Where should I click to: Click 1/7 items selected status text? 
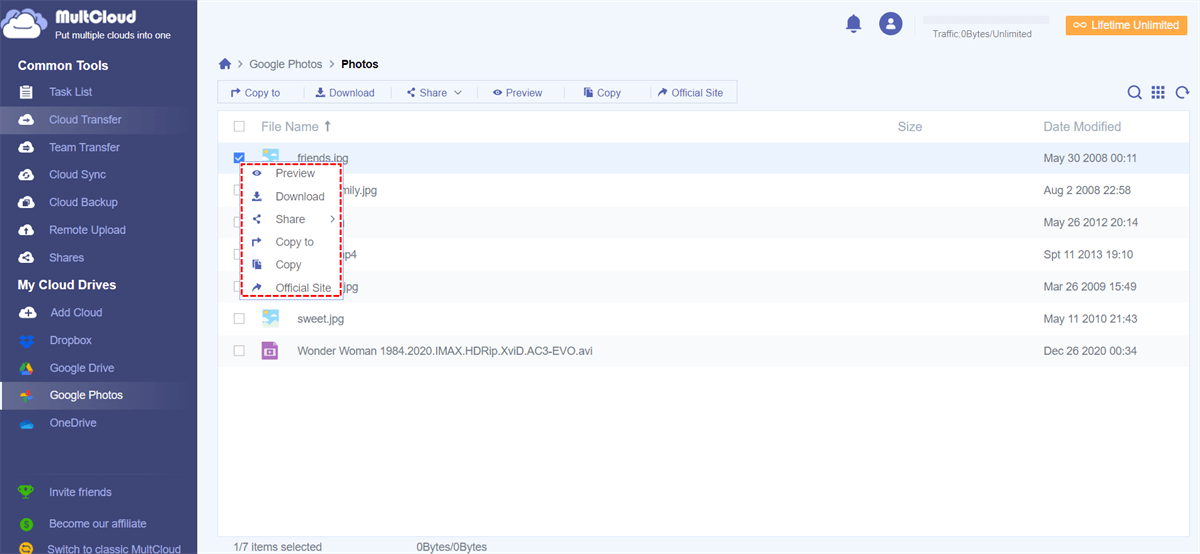coord(277,547)
